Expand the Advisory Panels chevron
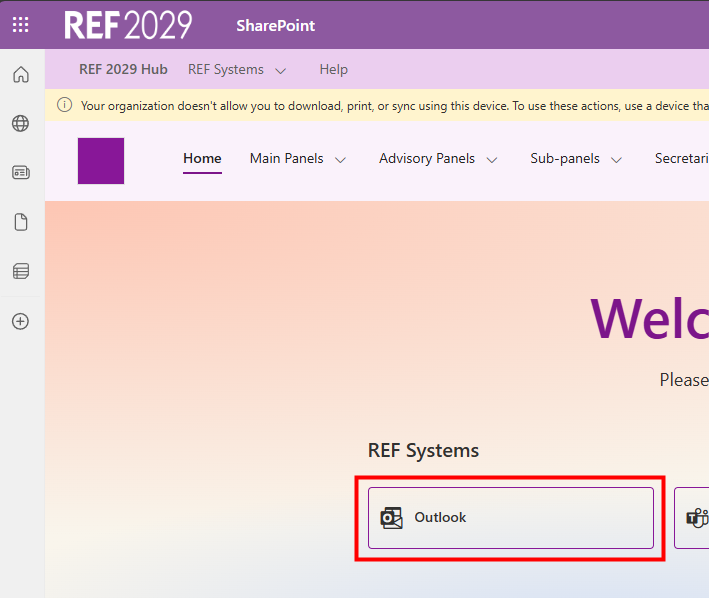Screen dimensions: 709x598 click(x=492, y=160)
